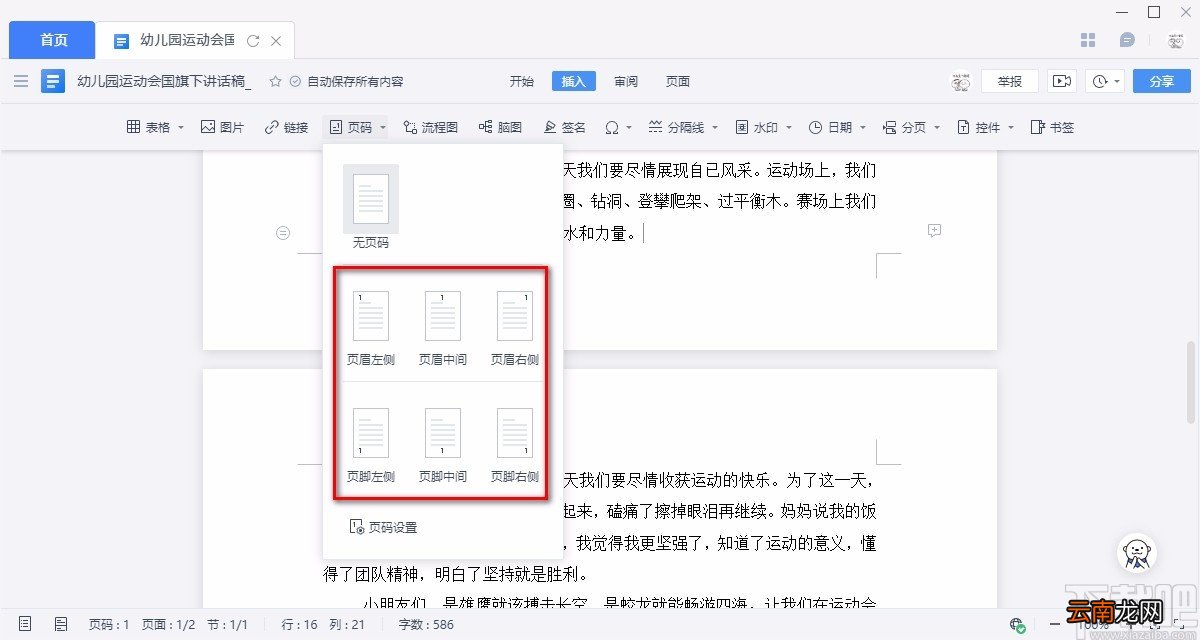Click 字数: 586 word count
The height and width of the screenshot is (640, 1200).
[426, 624]
